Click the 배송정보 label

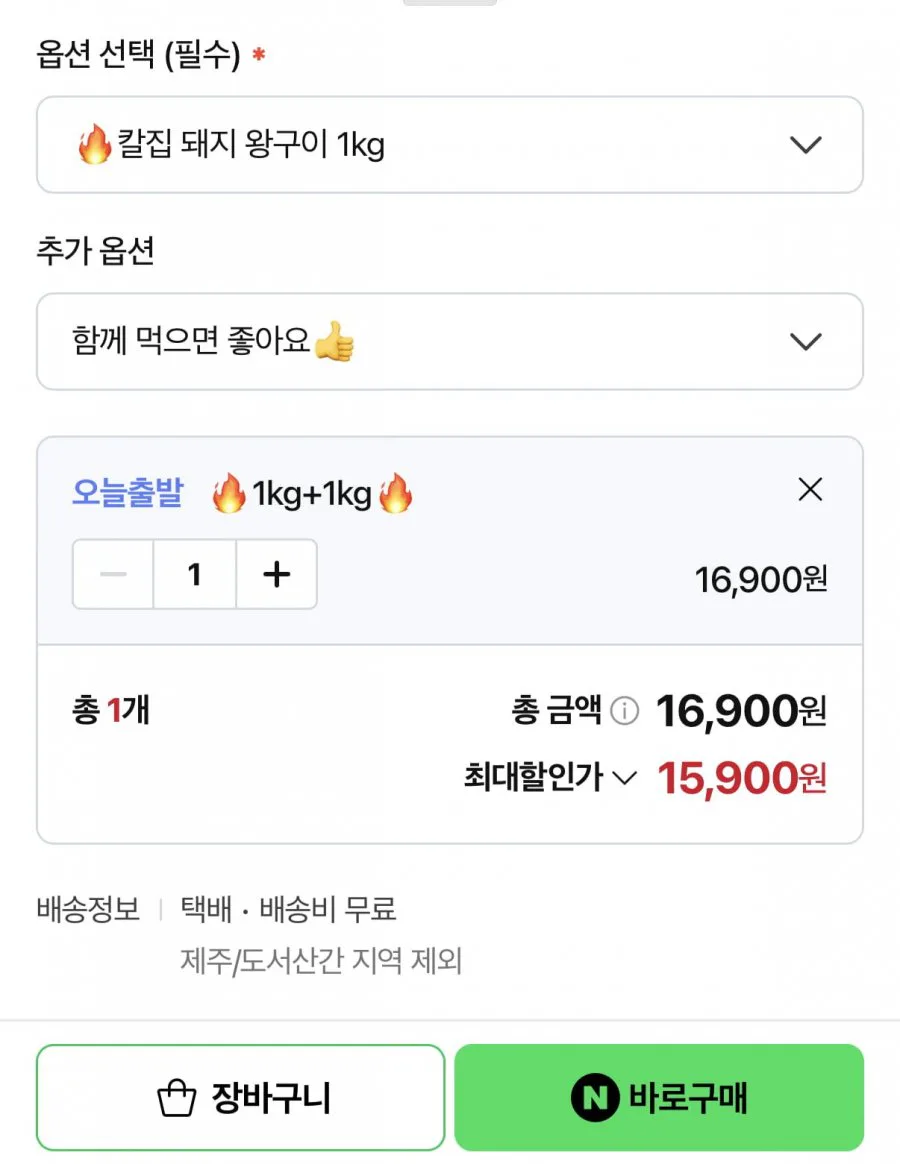(88, 909)
